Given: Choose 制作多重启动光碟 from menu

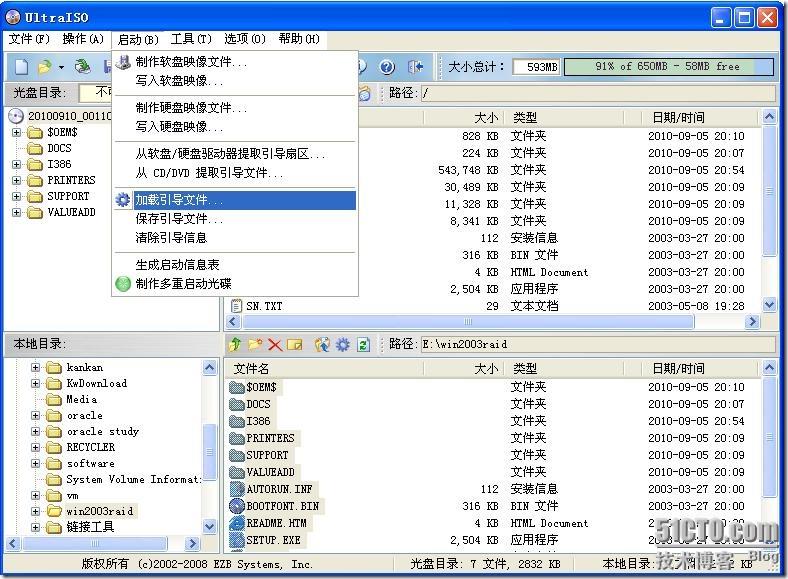Looking at the screenshot, I should (235, 283).
